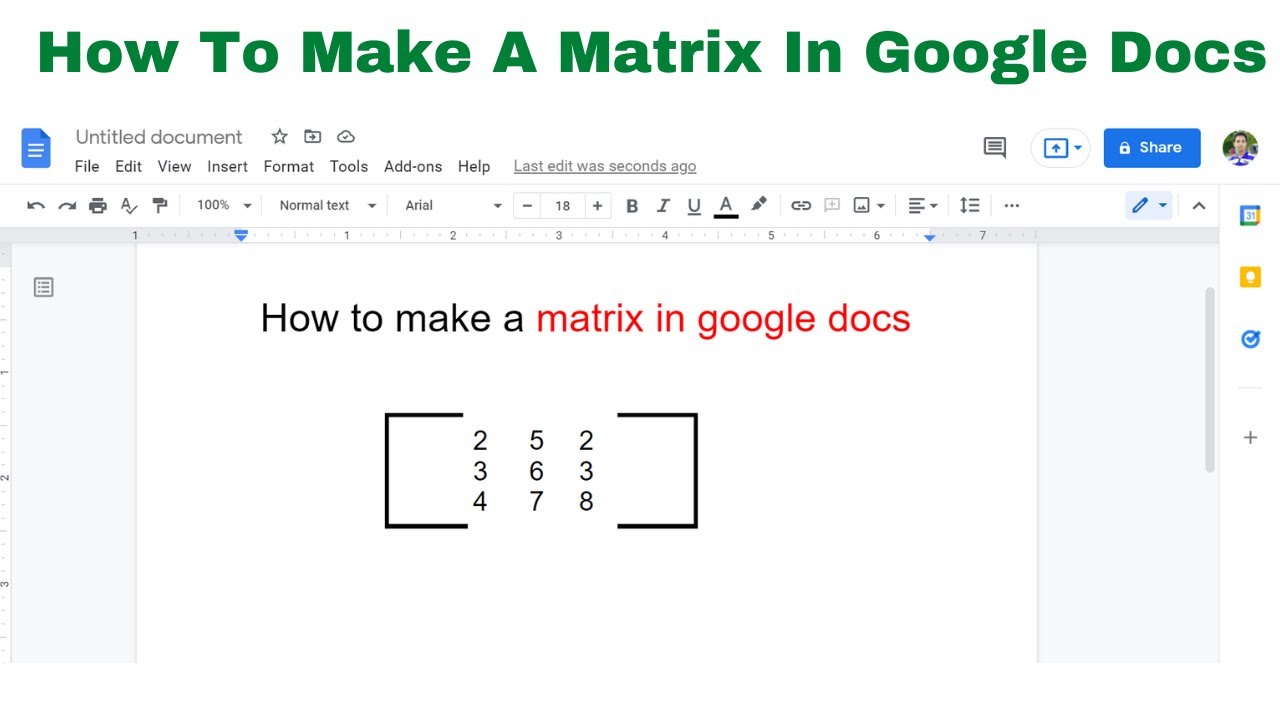Open the 100% zoom dropdown
This screenshot has width=1280, height=720.
point(224,205)
